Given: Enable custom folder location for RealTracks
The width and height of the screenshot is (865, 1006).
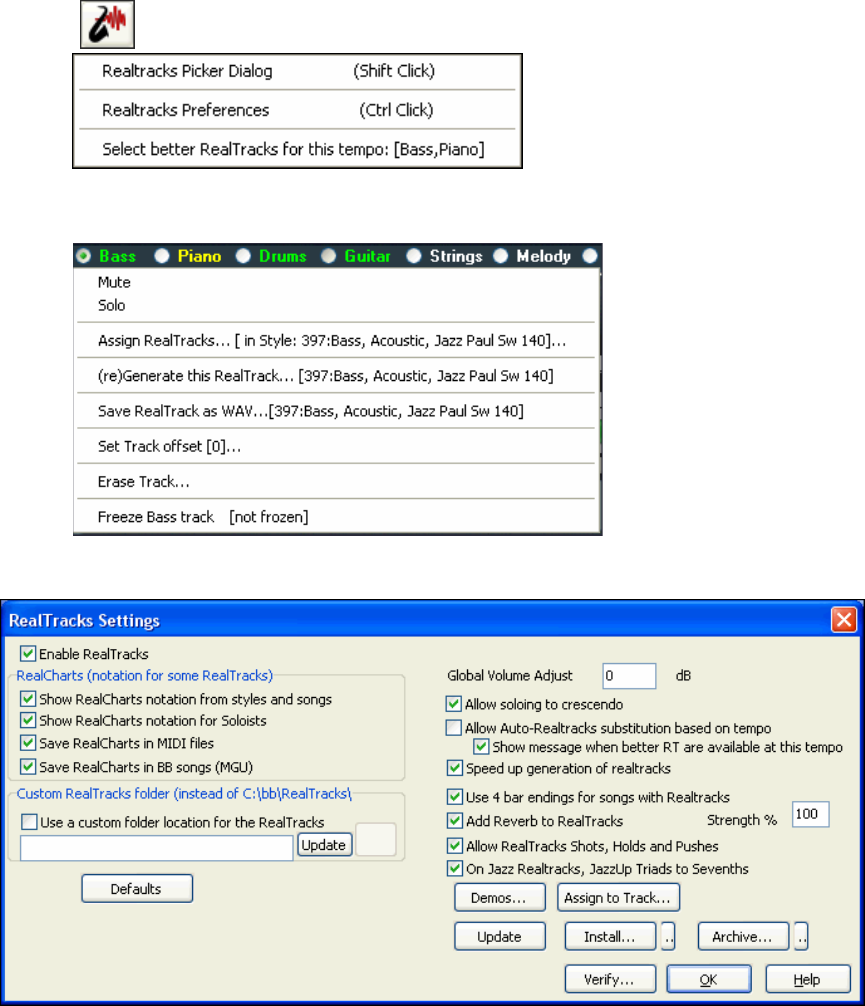Looking at the screenshot, I should click(x=29, y=822).
